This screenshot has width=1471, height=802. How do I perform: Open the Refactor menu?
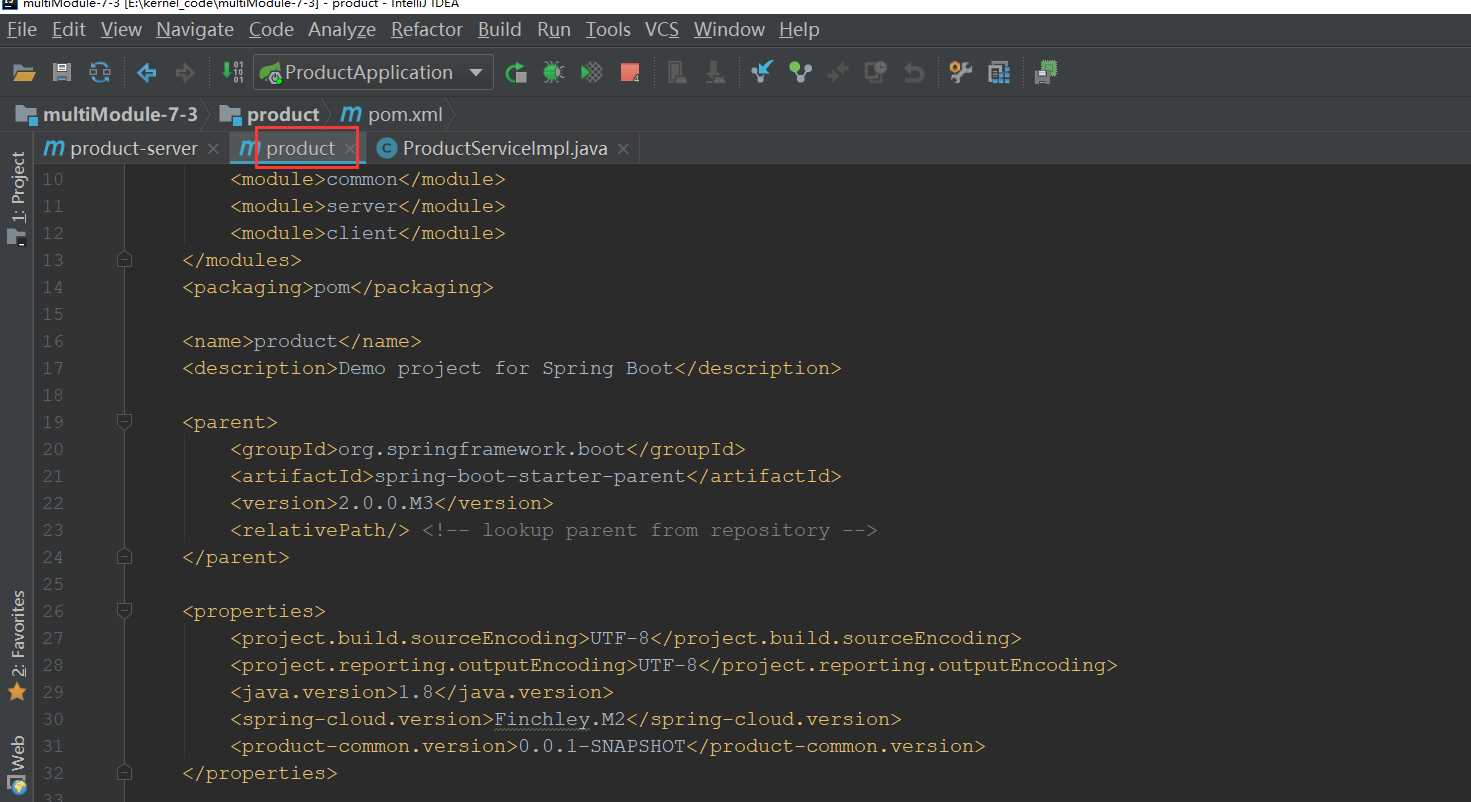427,29
